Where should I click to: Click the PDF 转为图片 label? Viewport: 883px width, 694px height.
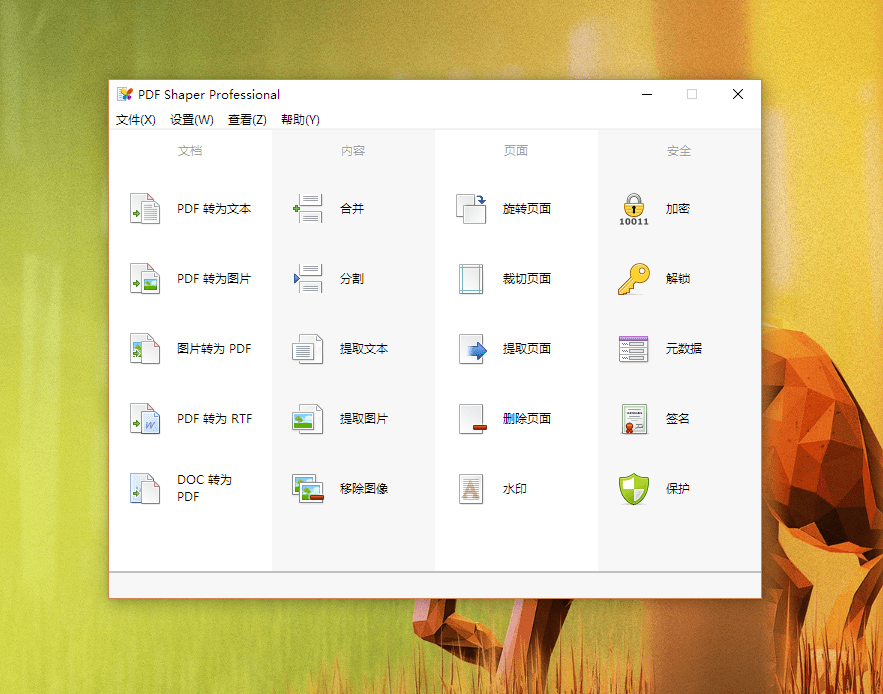(214, 278)
